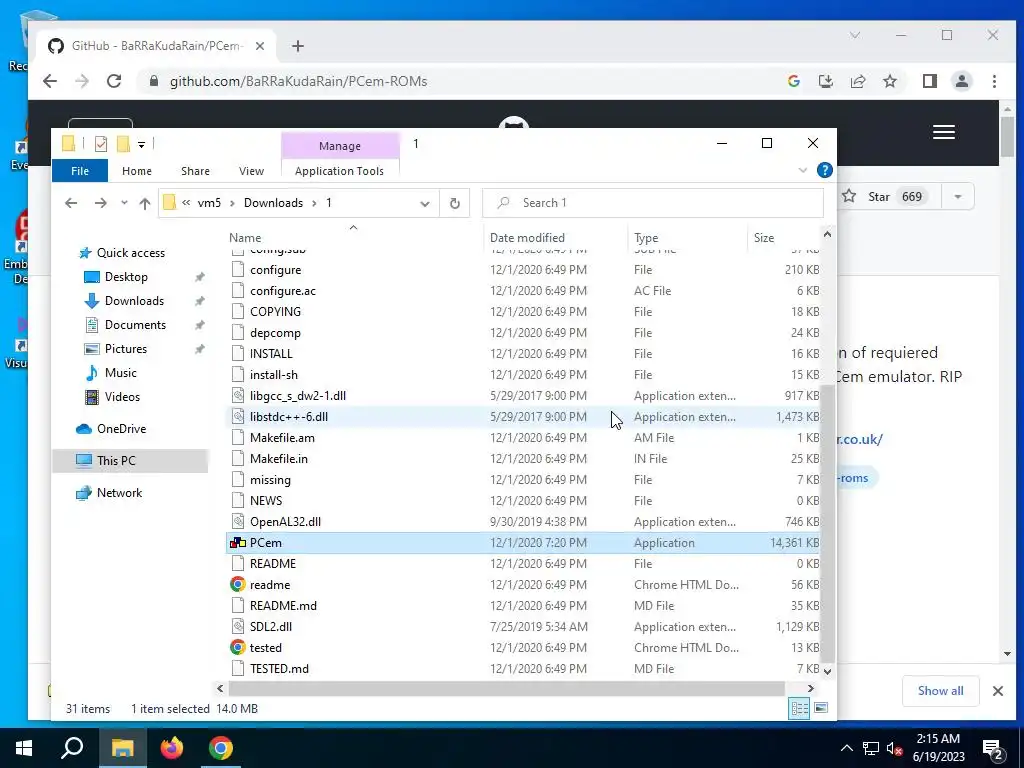Select the readme Chrome HTML document
Image resolution: width=1024 pixels, height=768 pixels.
point(522,584)
